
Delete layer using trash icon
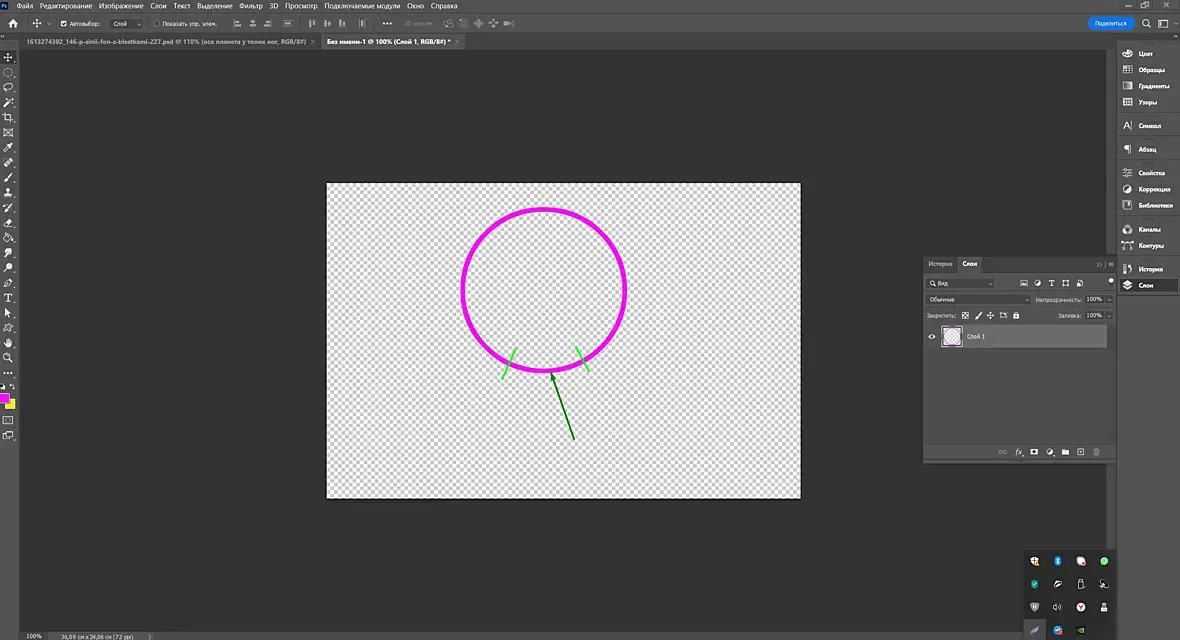[x=1096, y=452]
